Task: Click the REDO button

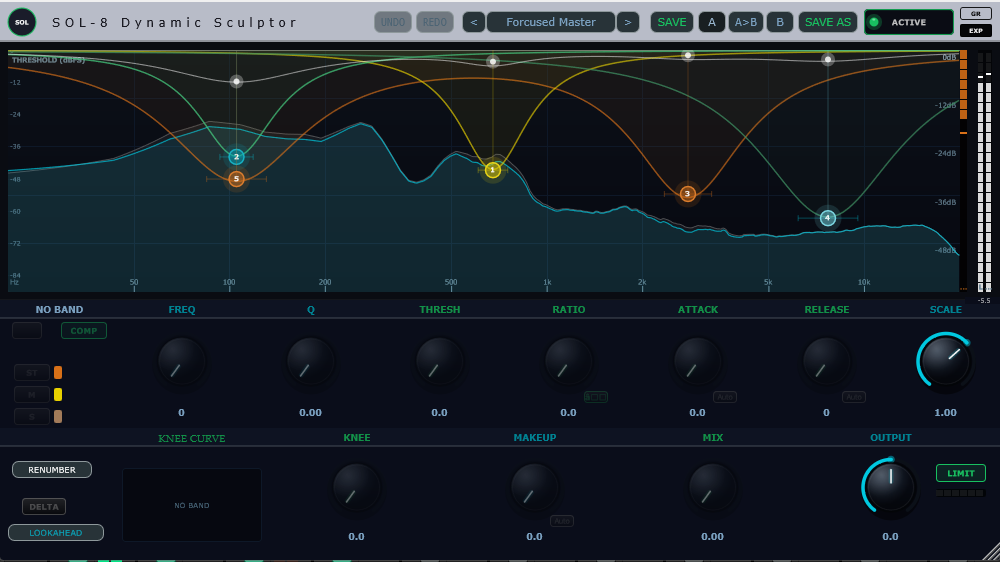Action: tap(435, 22)
